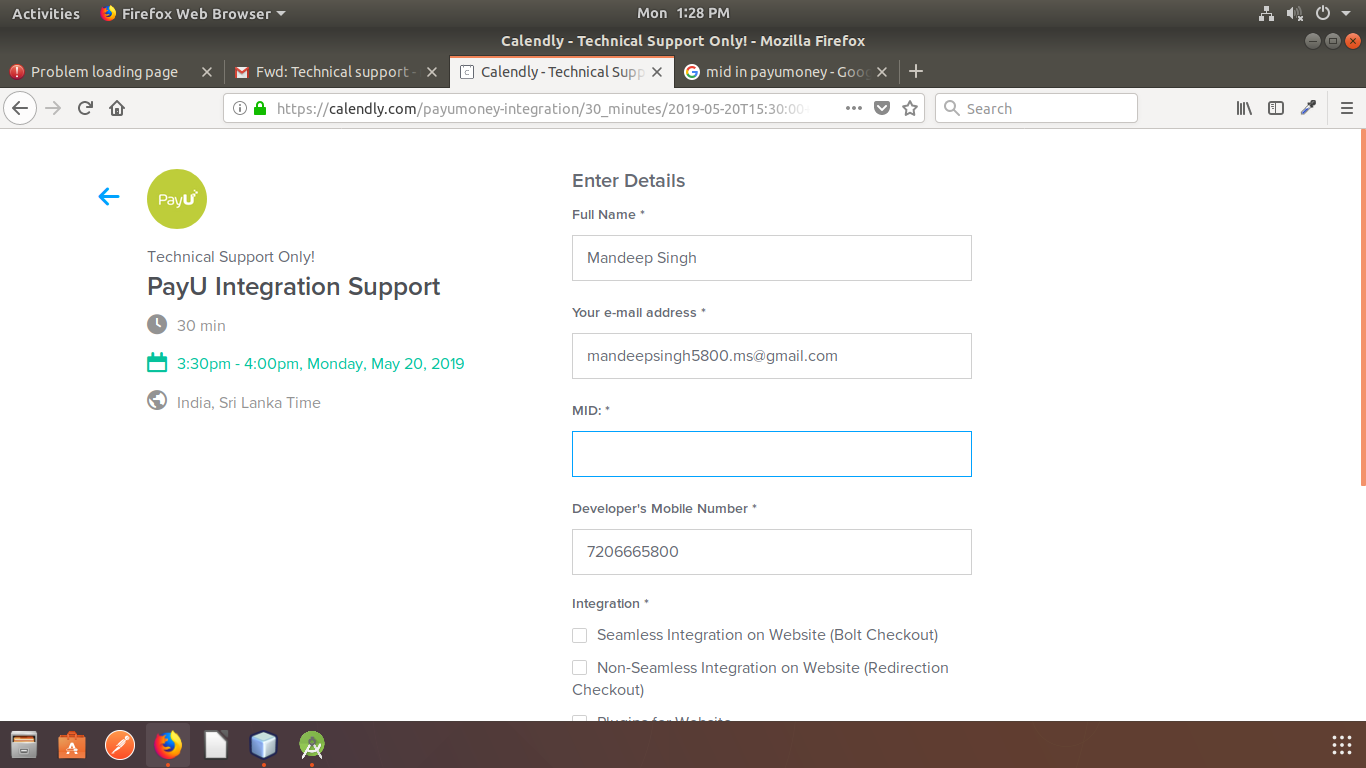Viewport: 1366px width, 768px height.
Task: Click the blue back arrow on Calendly page
Action: (x=109, y=197)
